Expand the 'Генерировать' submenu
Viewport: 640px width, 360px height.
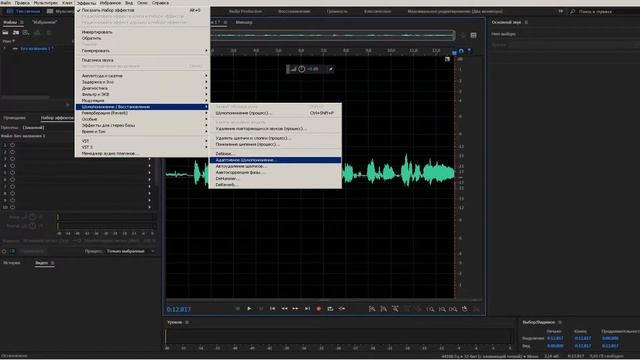pos(142,51)
